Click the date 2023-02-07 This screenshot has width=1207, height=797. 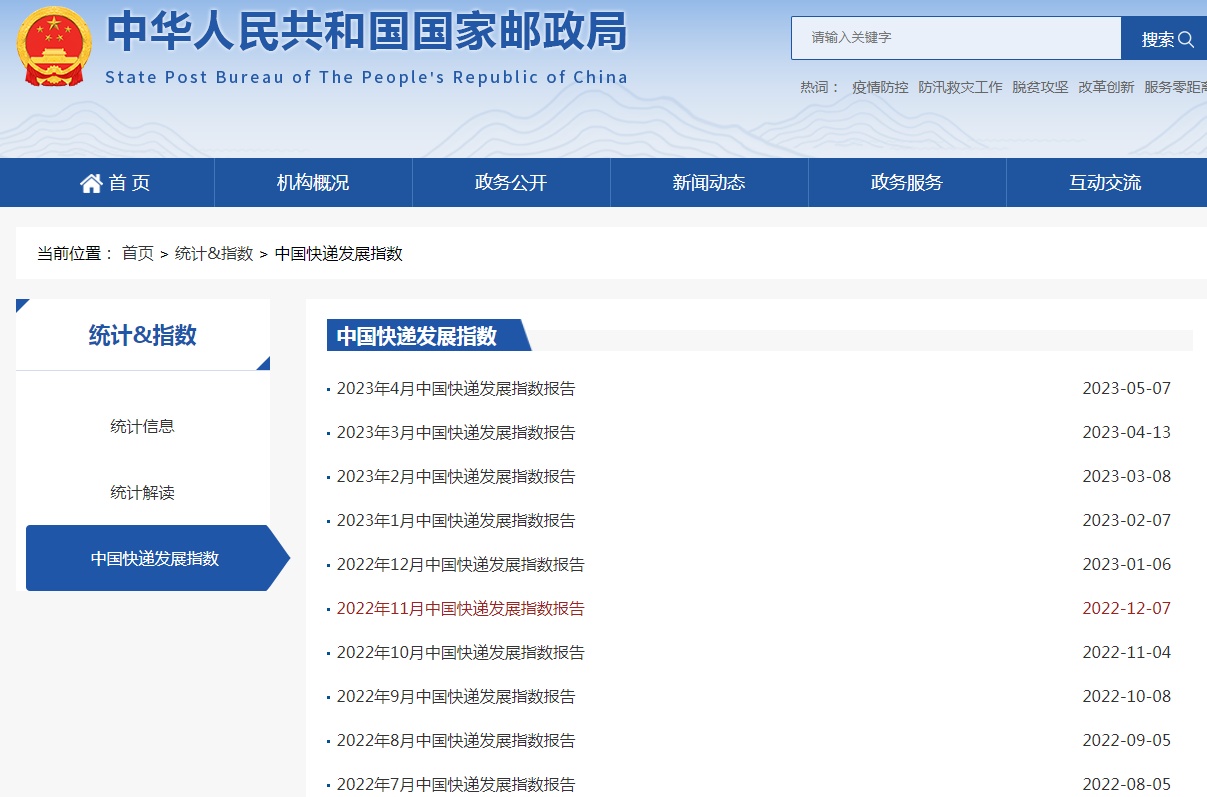[x=1127, y=521]
